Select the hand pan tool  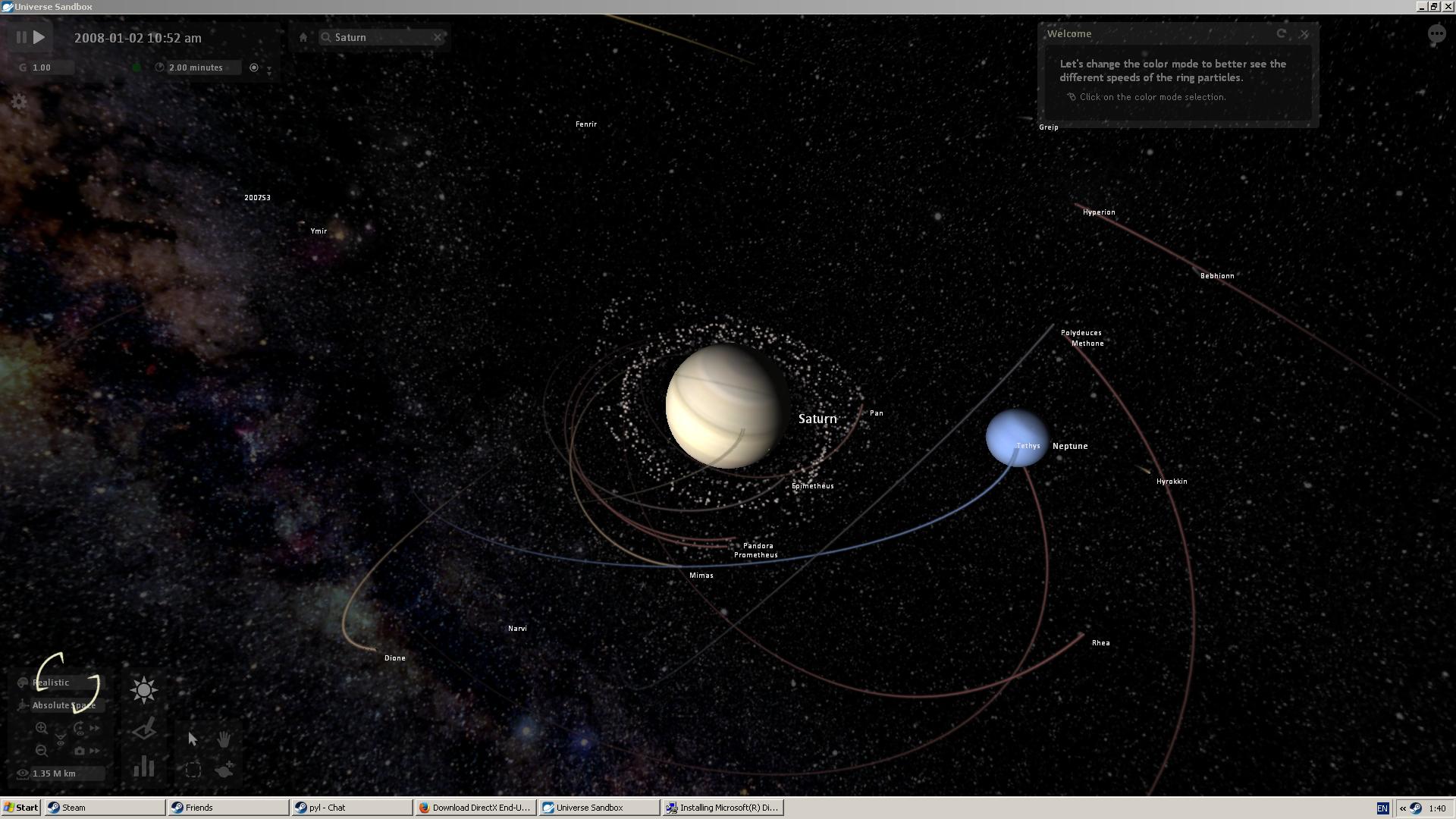click(x=224, y=739)
